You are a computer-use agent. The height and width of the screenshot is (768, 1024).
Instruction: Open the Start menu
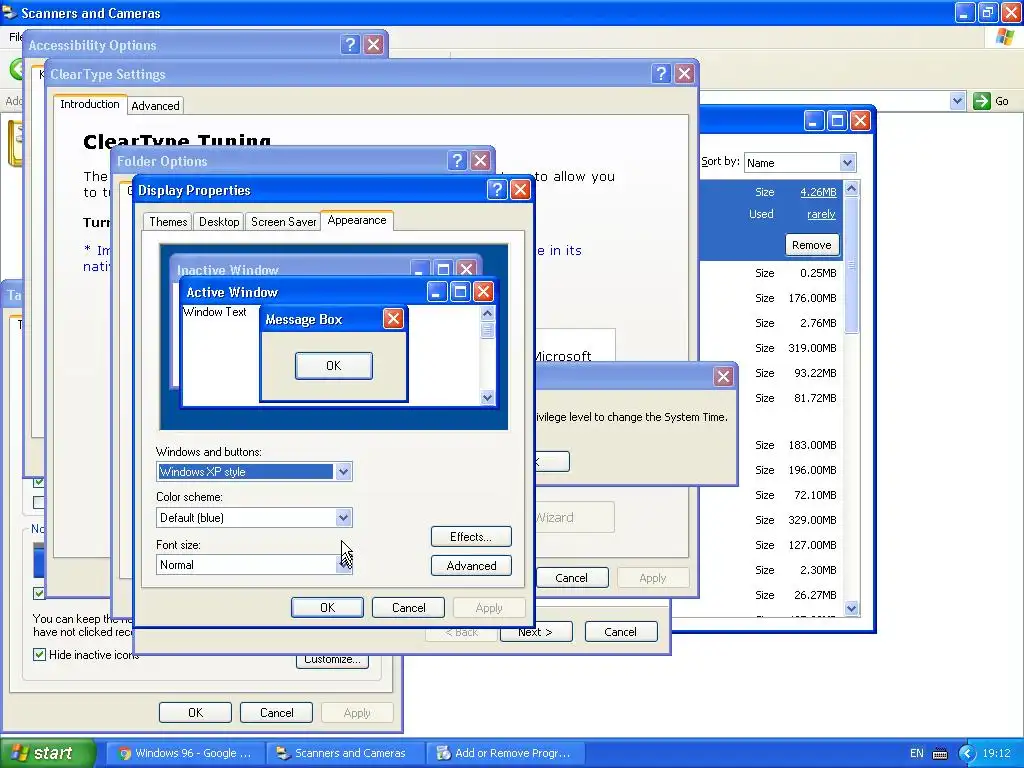coord(48,753)
